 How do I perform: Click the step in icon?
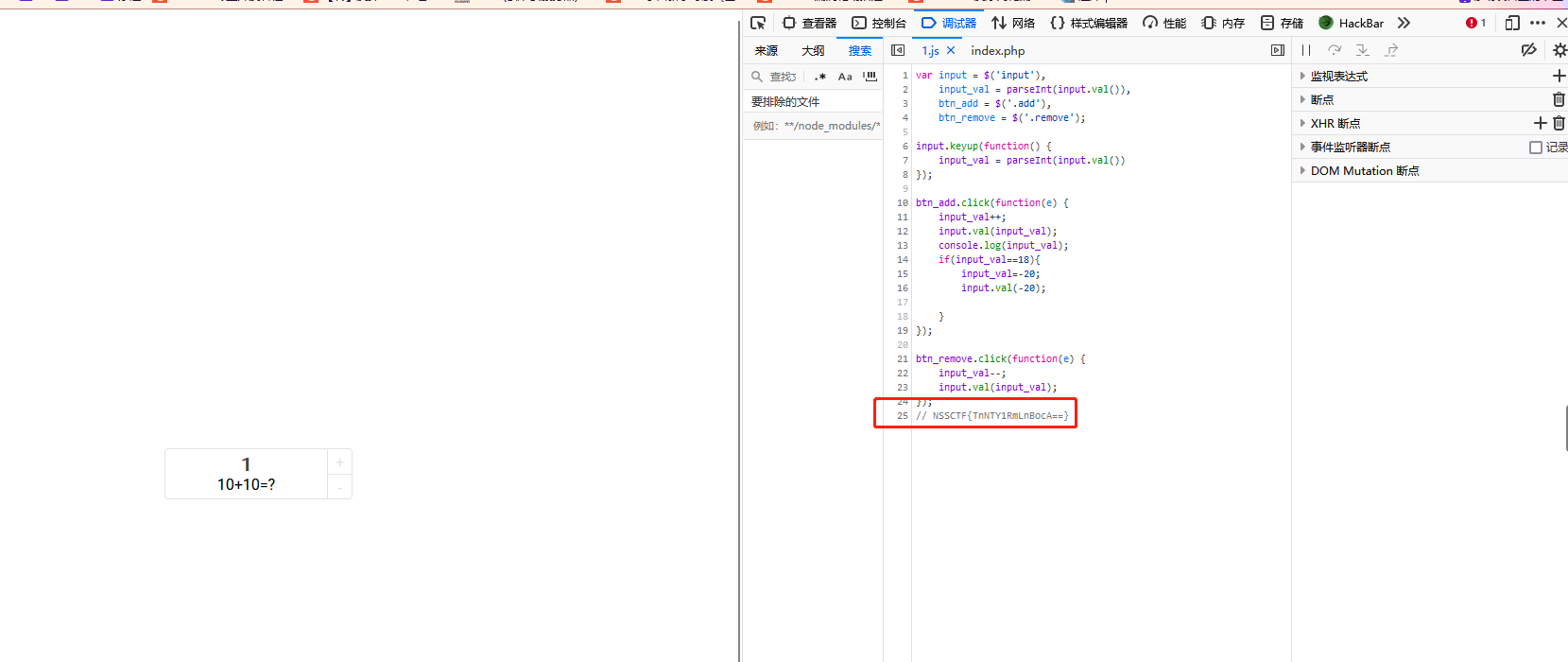1363,50
